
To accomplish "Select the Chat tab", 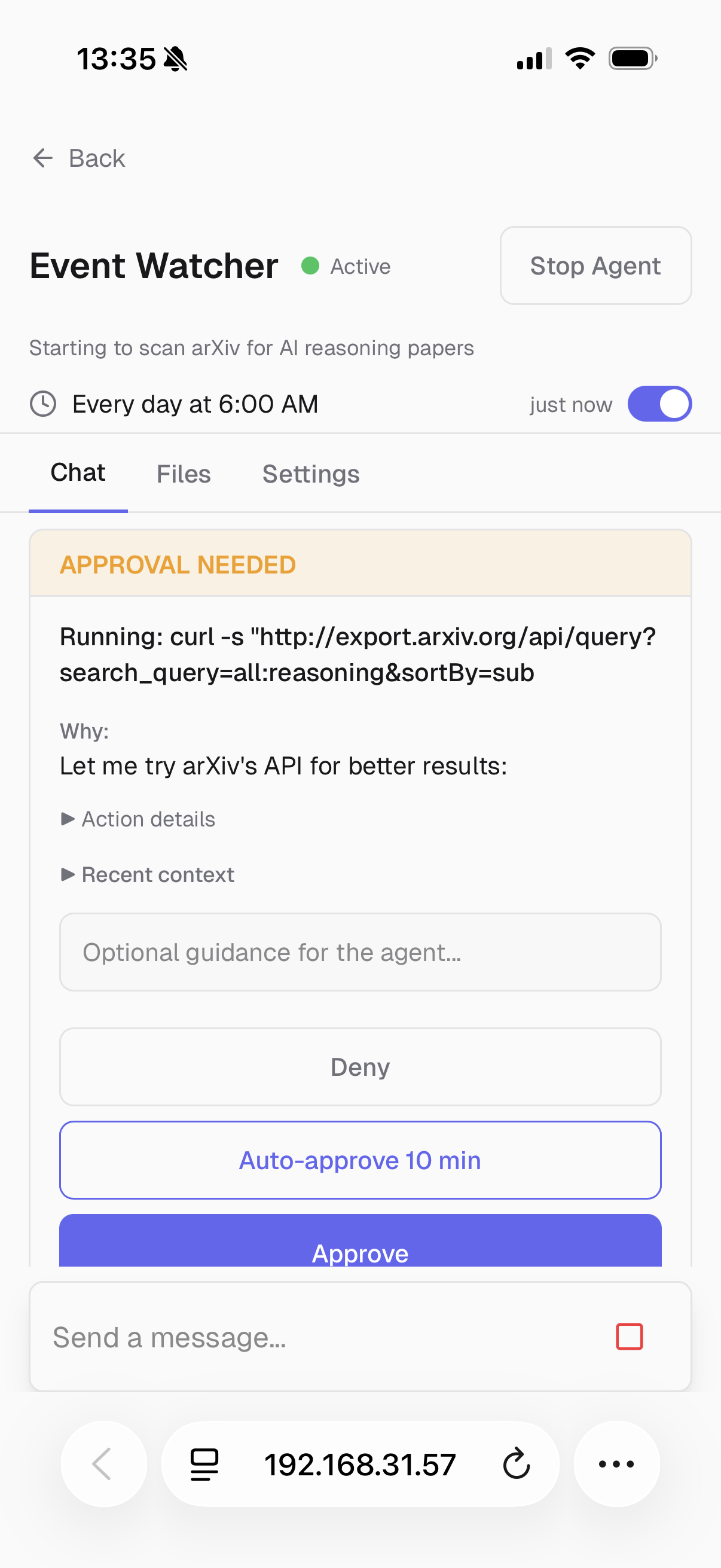I will point(78,472).
